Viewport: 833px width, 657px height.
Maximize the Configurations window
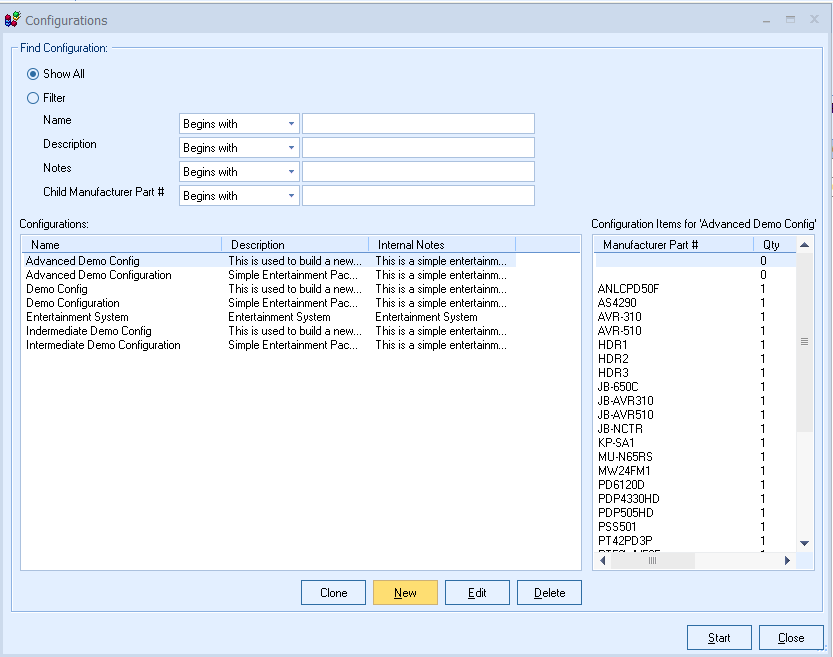click(x=790, y=20)
